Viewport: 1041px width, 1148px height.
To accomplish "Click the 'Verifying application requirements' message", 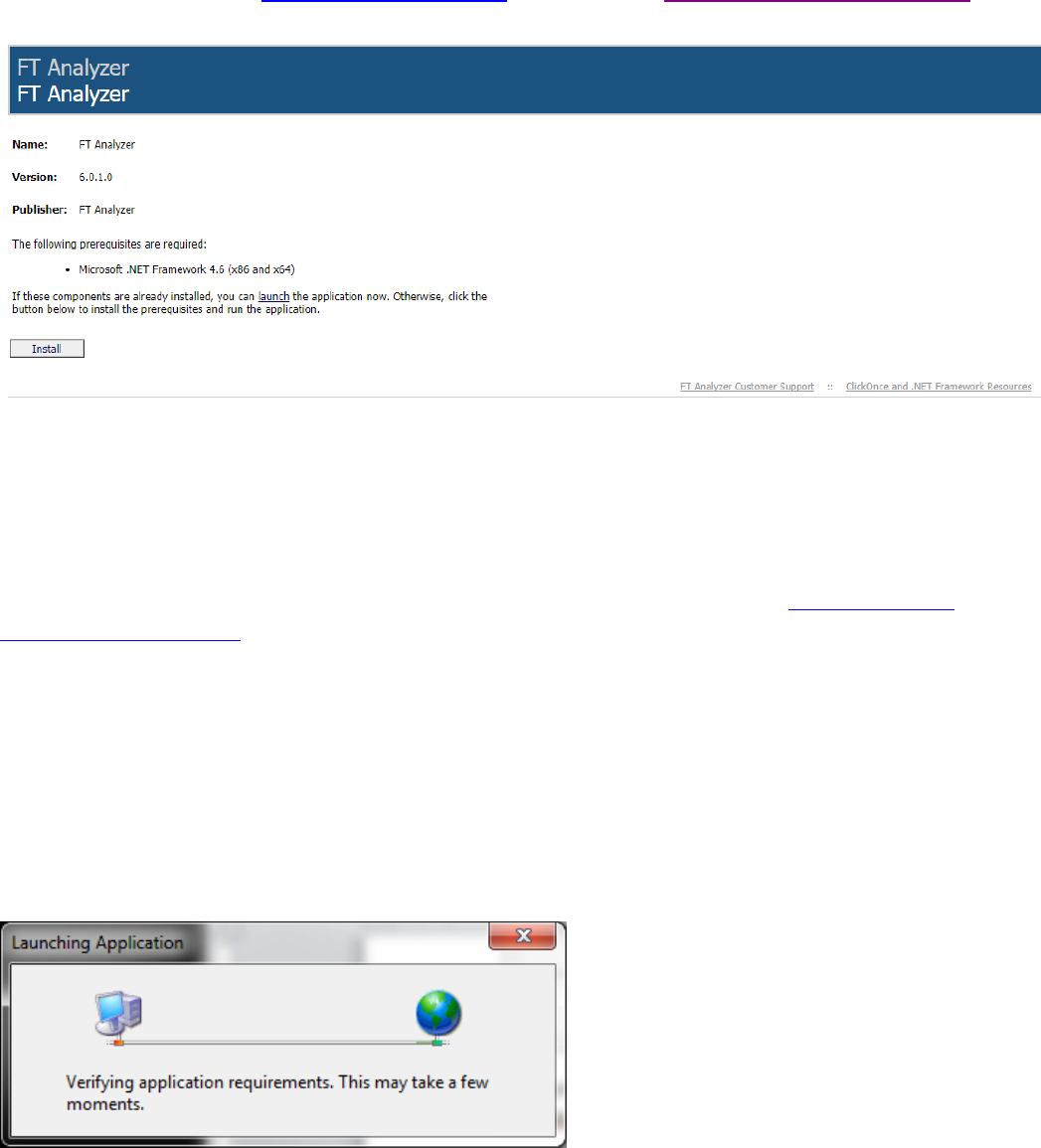I will click(277, 1092).
